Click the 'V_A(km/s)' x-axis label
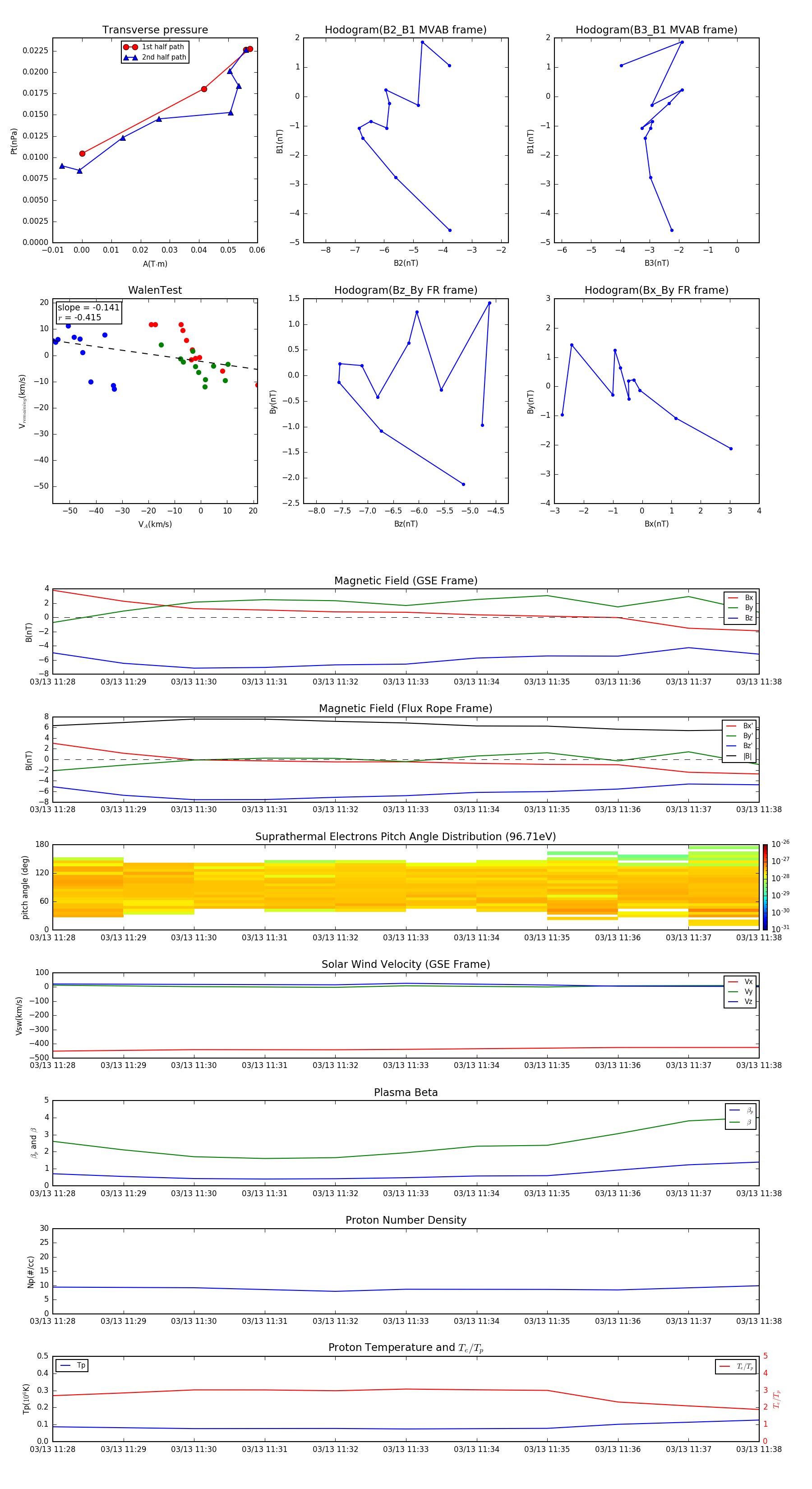Viewport: 812px width, 1489px height. click(x=155, y=524)
